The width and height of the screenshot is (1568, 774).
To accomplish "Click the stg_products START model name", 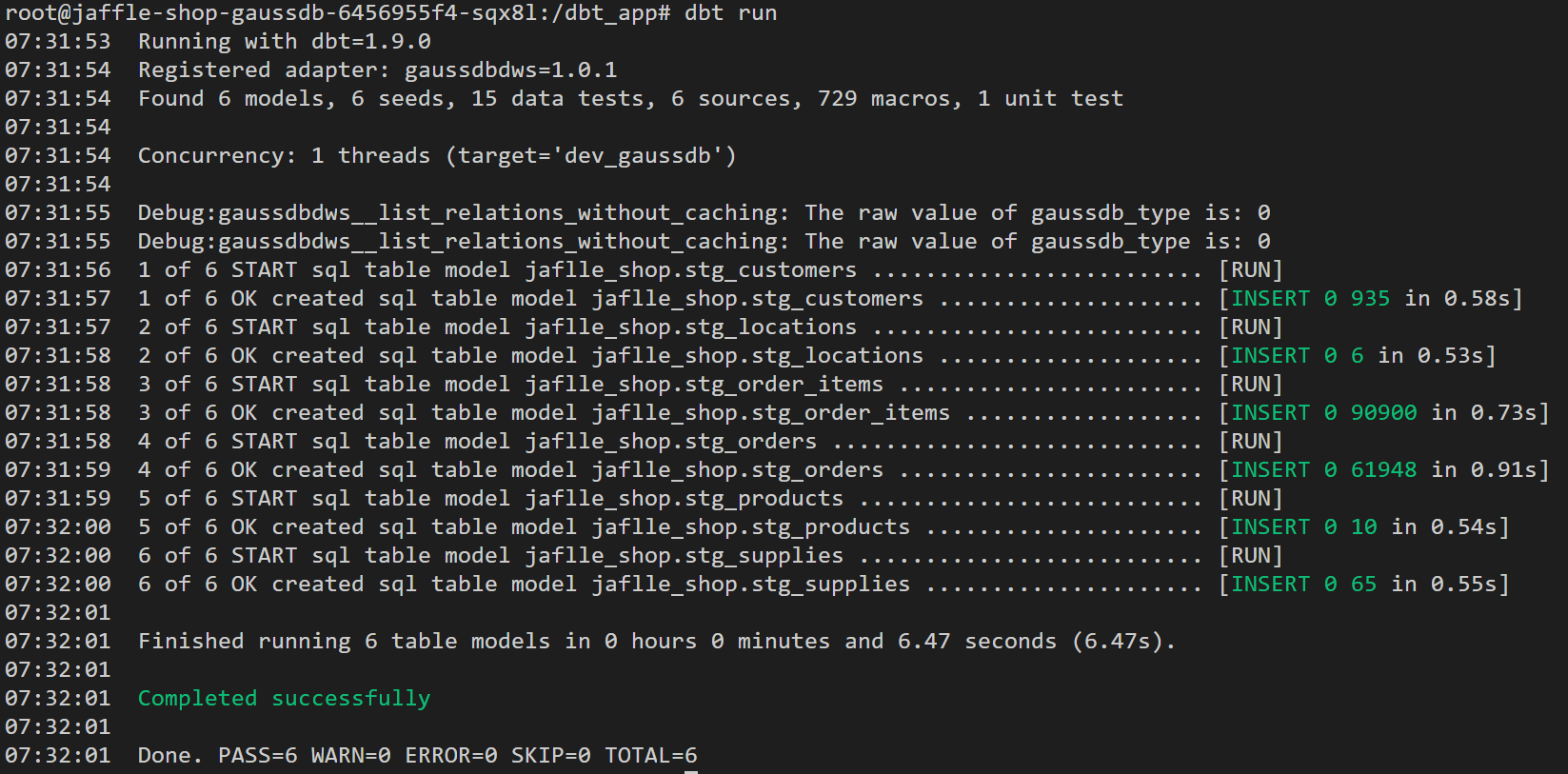I will coord(684,499).
